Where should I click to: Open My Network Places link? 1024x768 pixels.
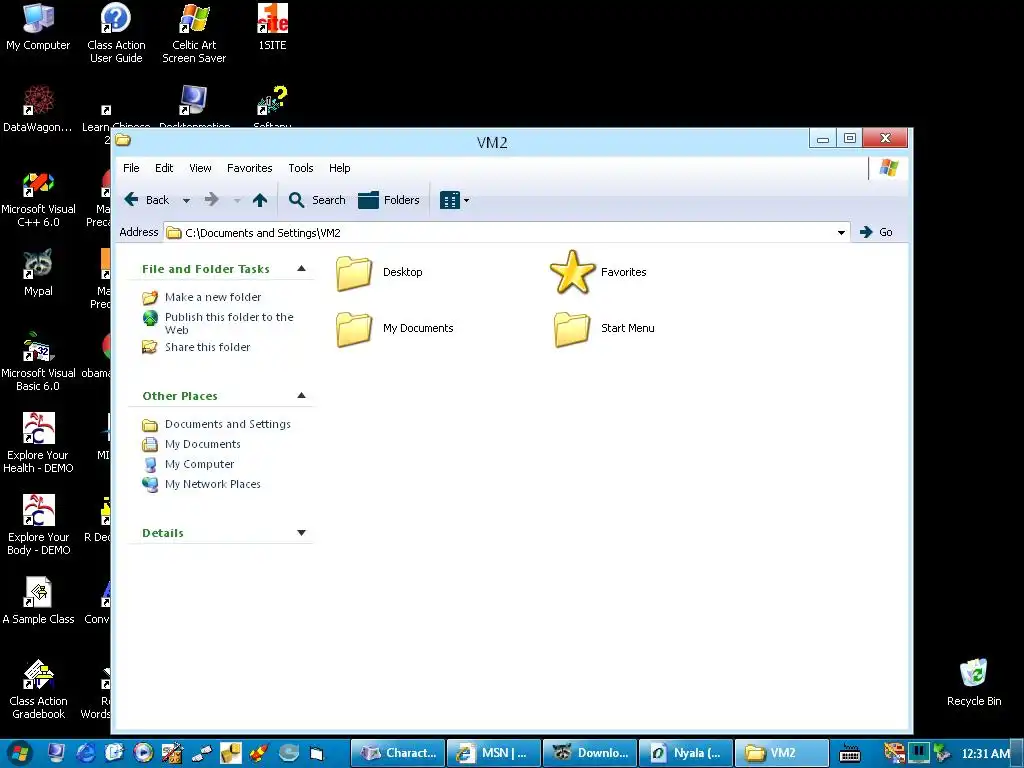coord(212,484)
